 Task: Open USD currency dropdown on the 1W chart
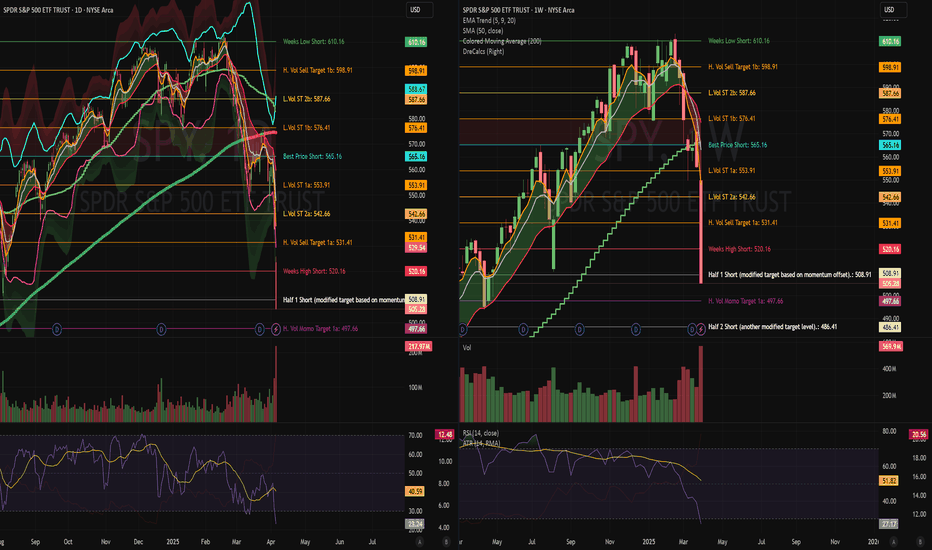click(x=893, y=10)
